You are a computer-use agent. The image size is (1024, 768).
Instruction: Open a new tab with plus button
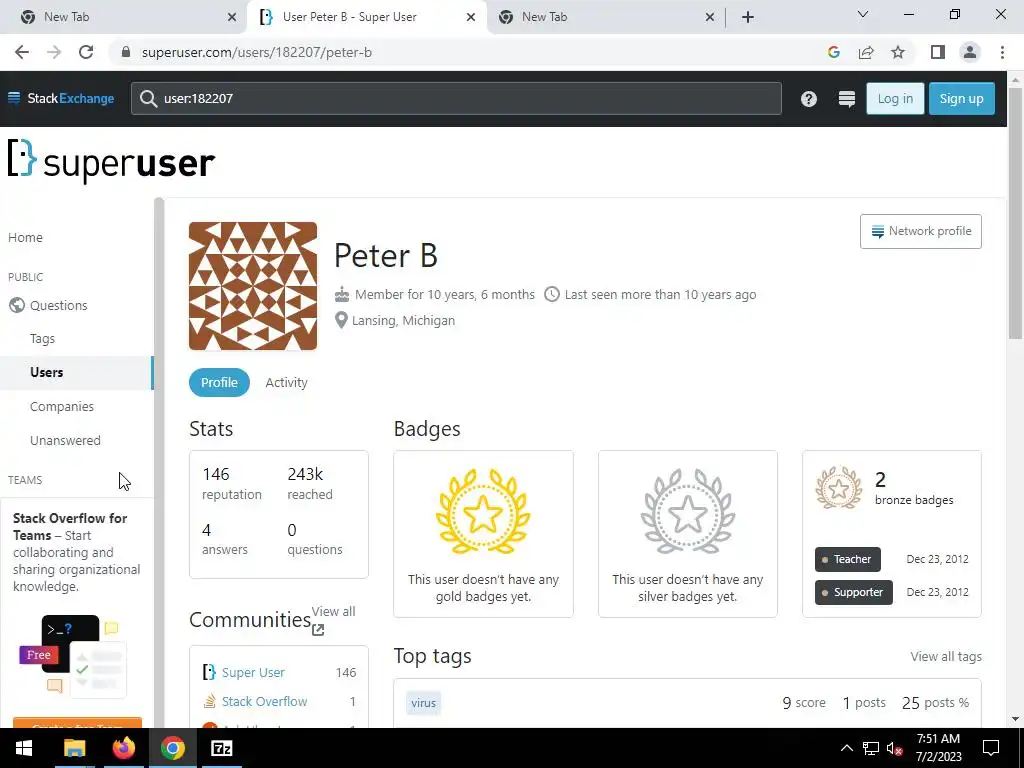click(748, 17)
